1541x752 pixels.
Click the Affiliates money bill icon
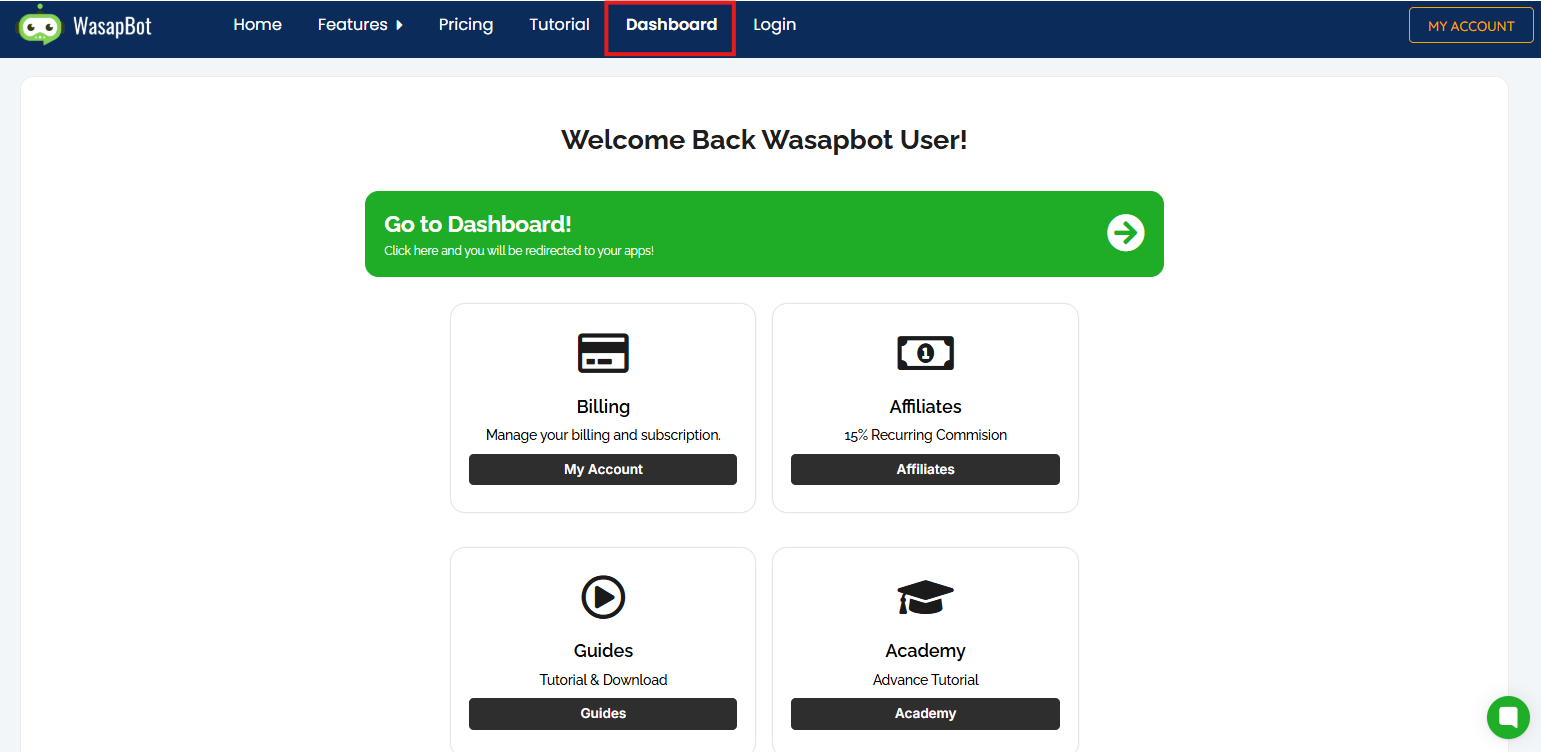click(925, 353)
